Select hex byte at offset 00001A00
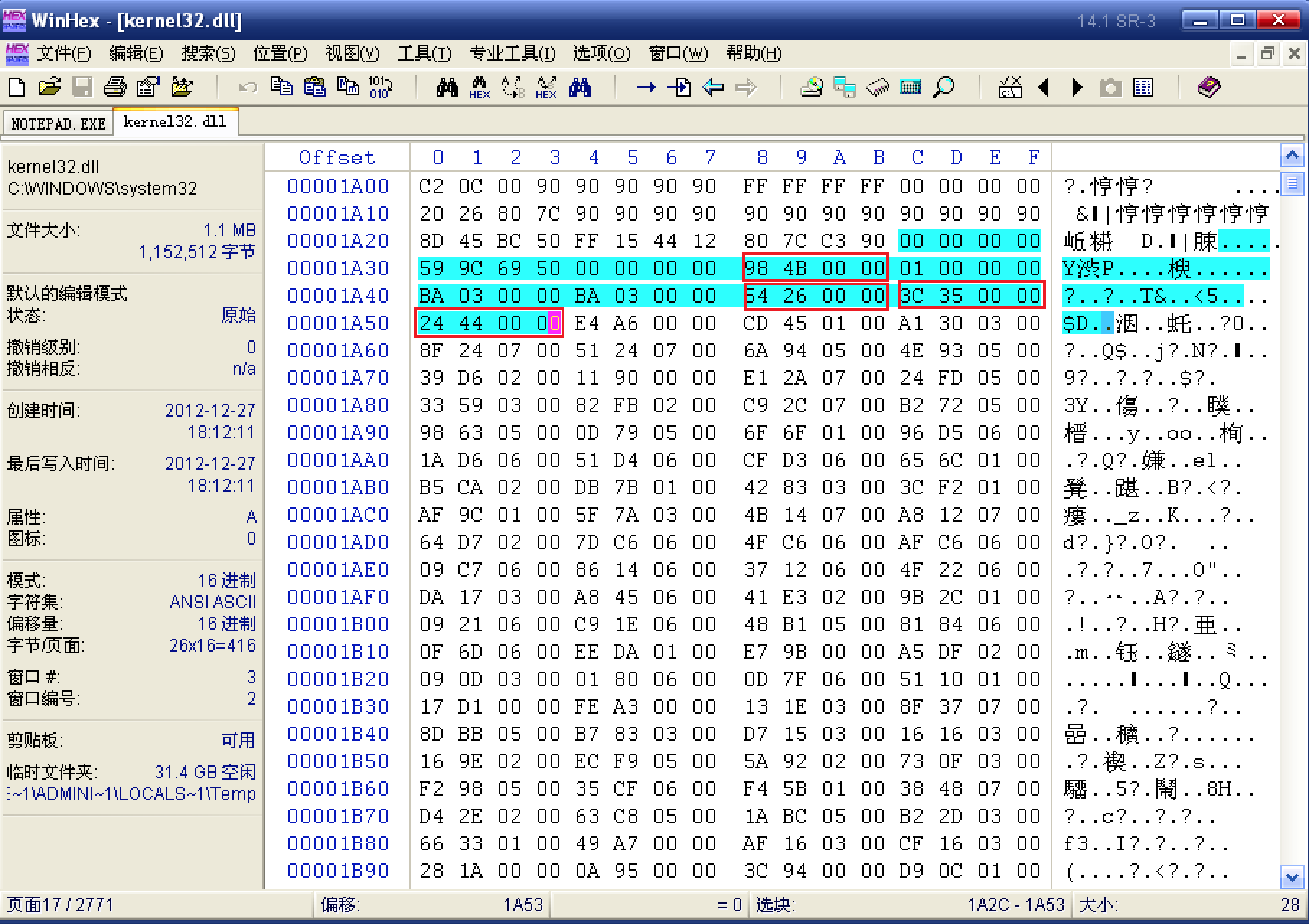Screen dimensions: 1309x924 coord(431,186)
